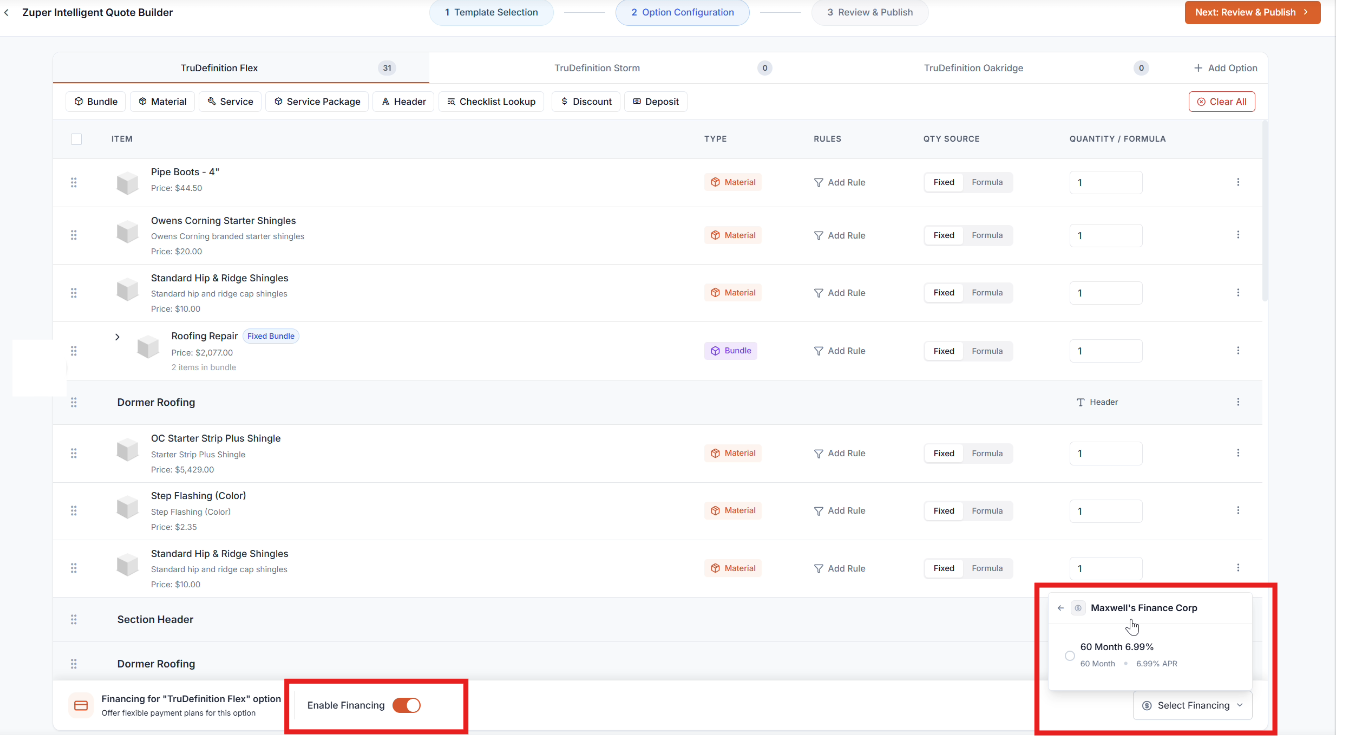Screen dimensions: 1348x736
Task: Expand the Roofing Repair bundle row
Action: tap(117, 337)
